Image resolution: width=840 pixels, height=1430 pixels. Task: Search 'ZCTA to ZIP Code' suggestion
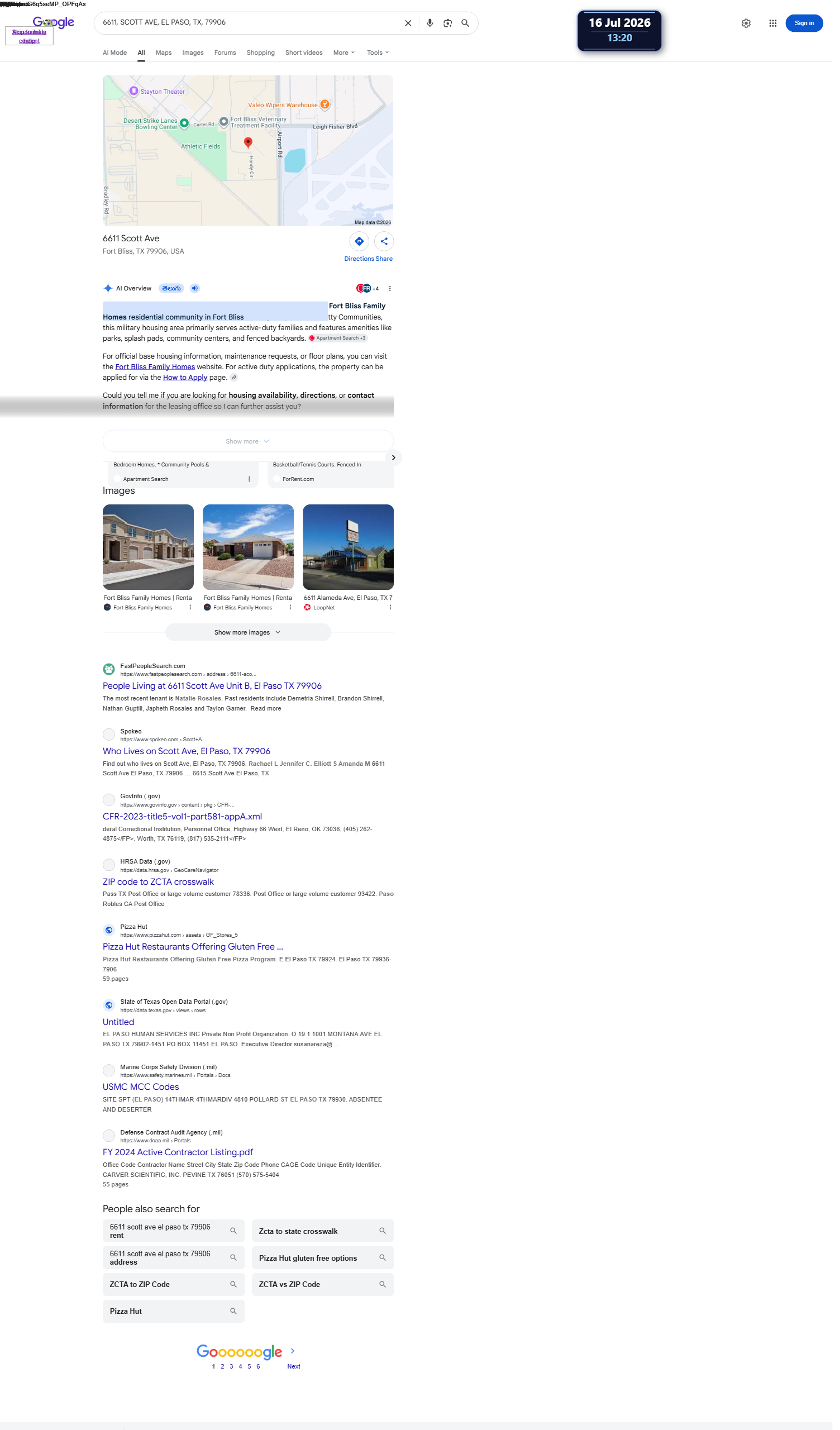pos(175,1295)
